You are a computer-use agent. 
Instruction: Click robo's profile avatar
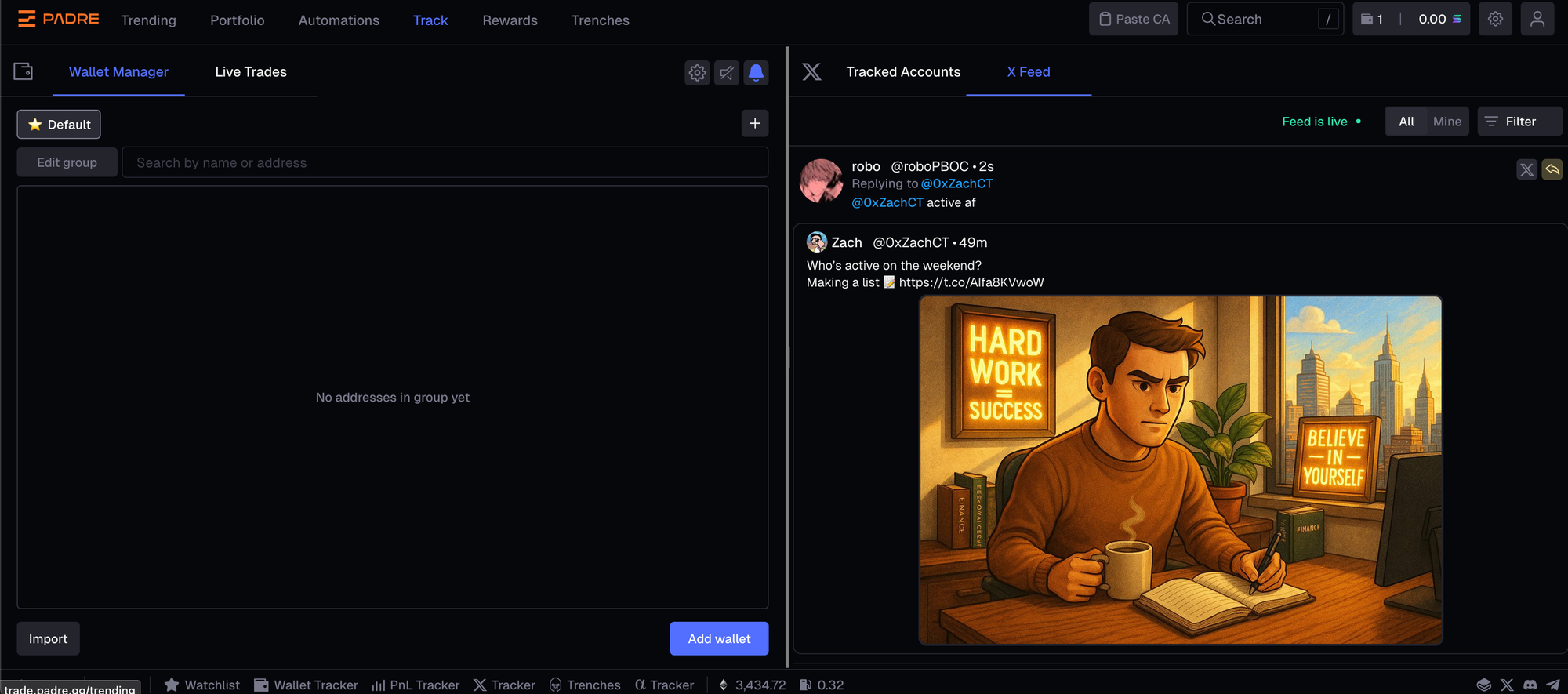point(821,180)
